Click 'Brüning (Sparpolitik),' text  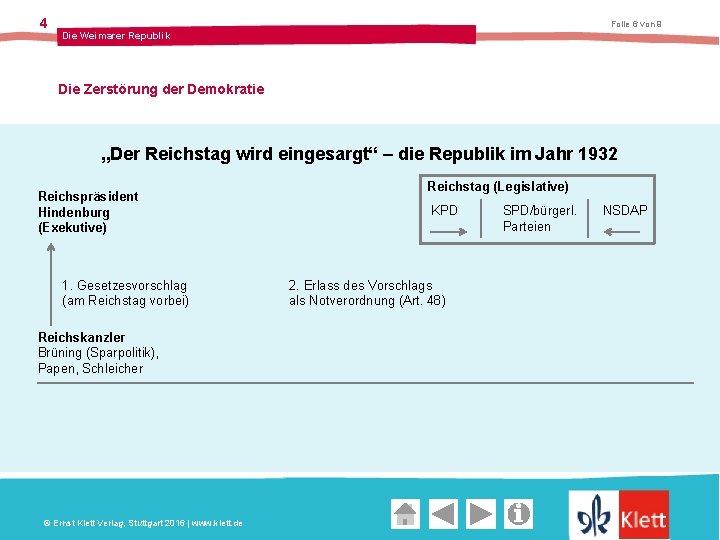point(98,353)
